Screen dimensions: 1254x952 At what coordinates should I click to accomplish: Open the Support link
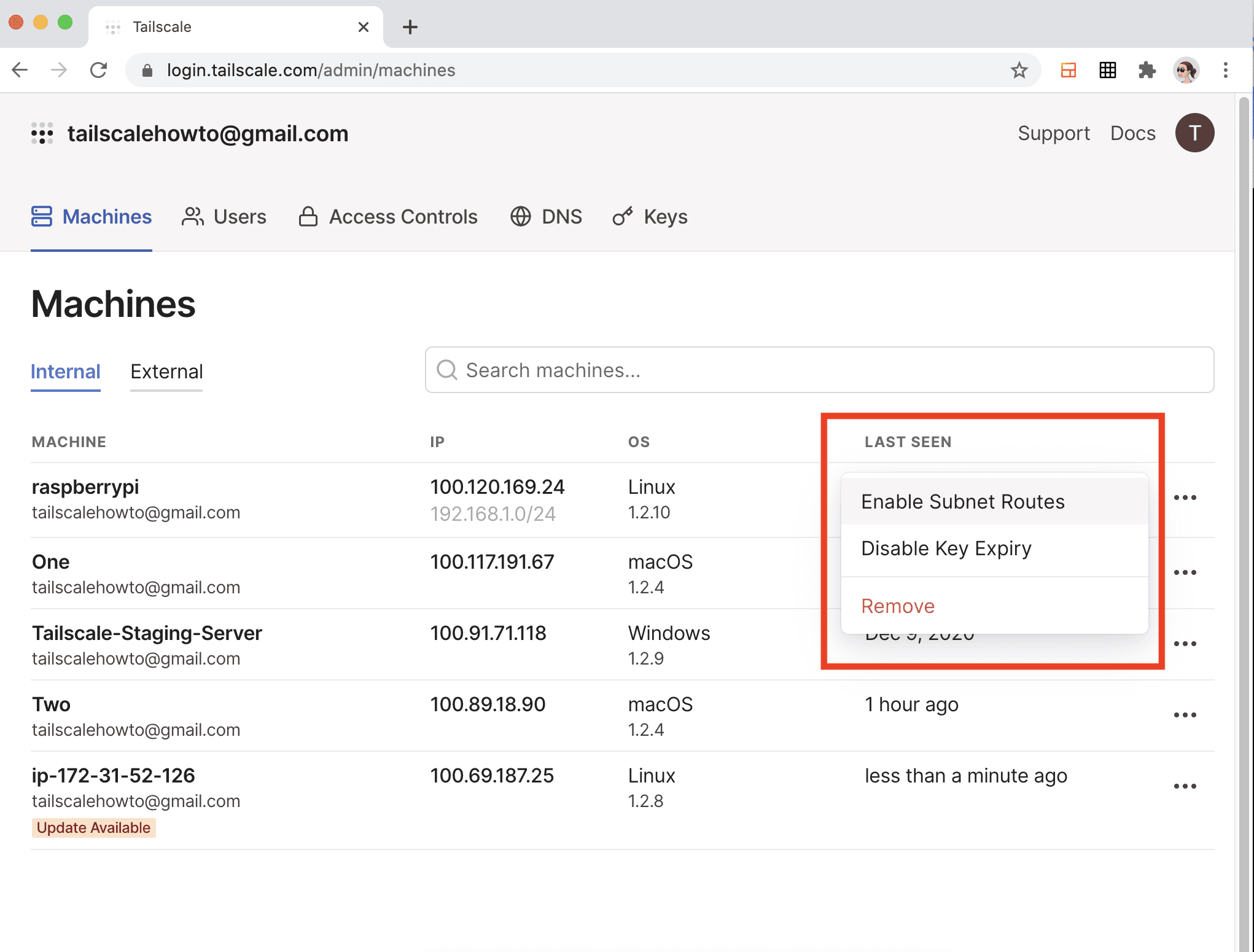[x=1053, y=133]
